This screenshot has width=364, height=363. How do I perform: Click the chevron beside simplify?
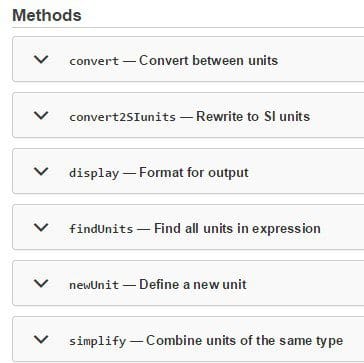(41, 340)
